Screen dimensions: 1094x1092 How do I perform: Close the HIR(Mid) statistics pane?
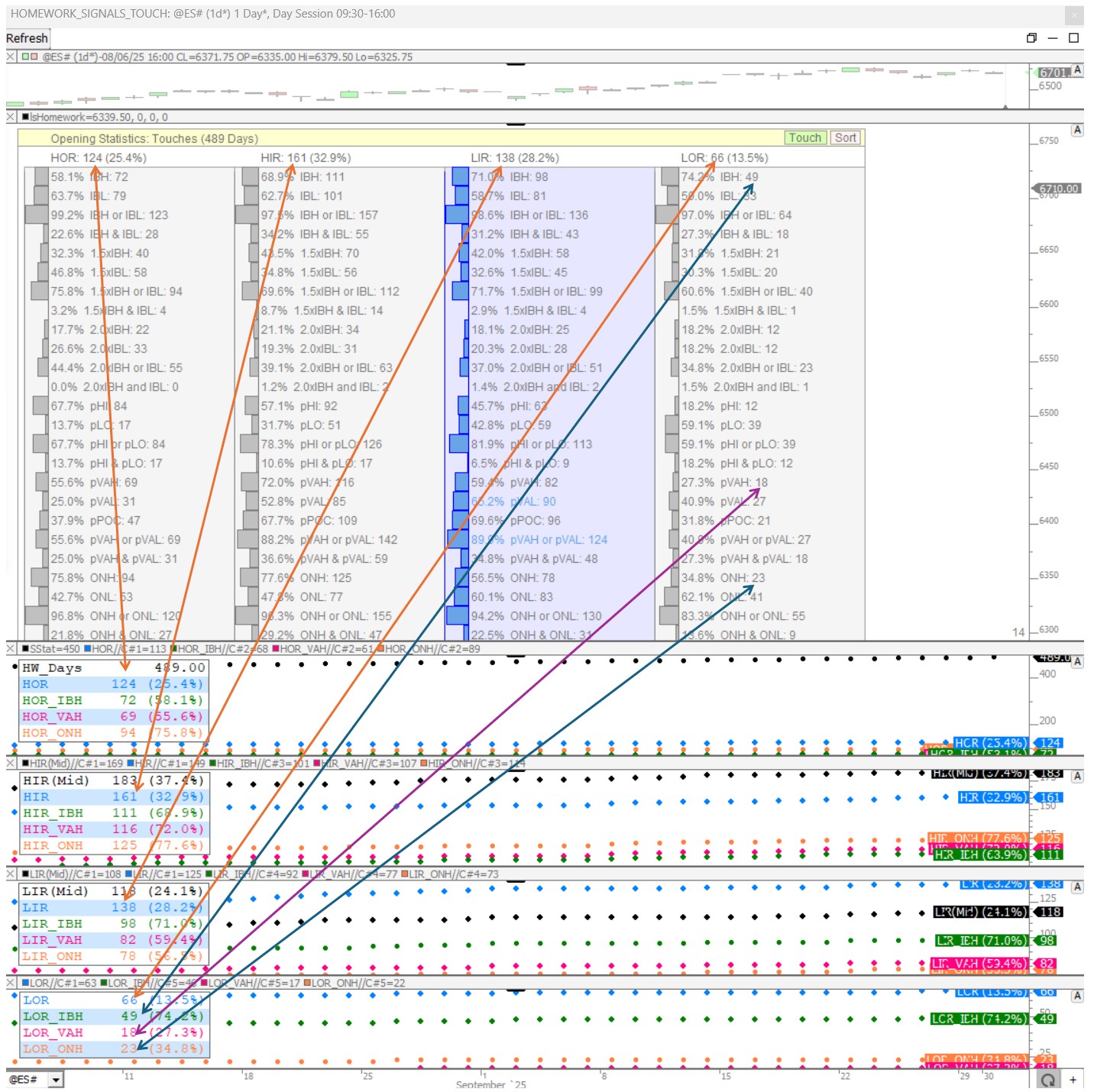point(11,763)
